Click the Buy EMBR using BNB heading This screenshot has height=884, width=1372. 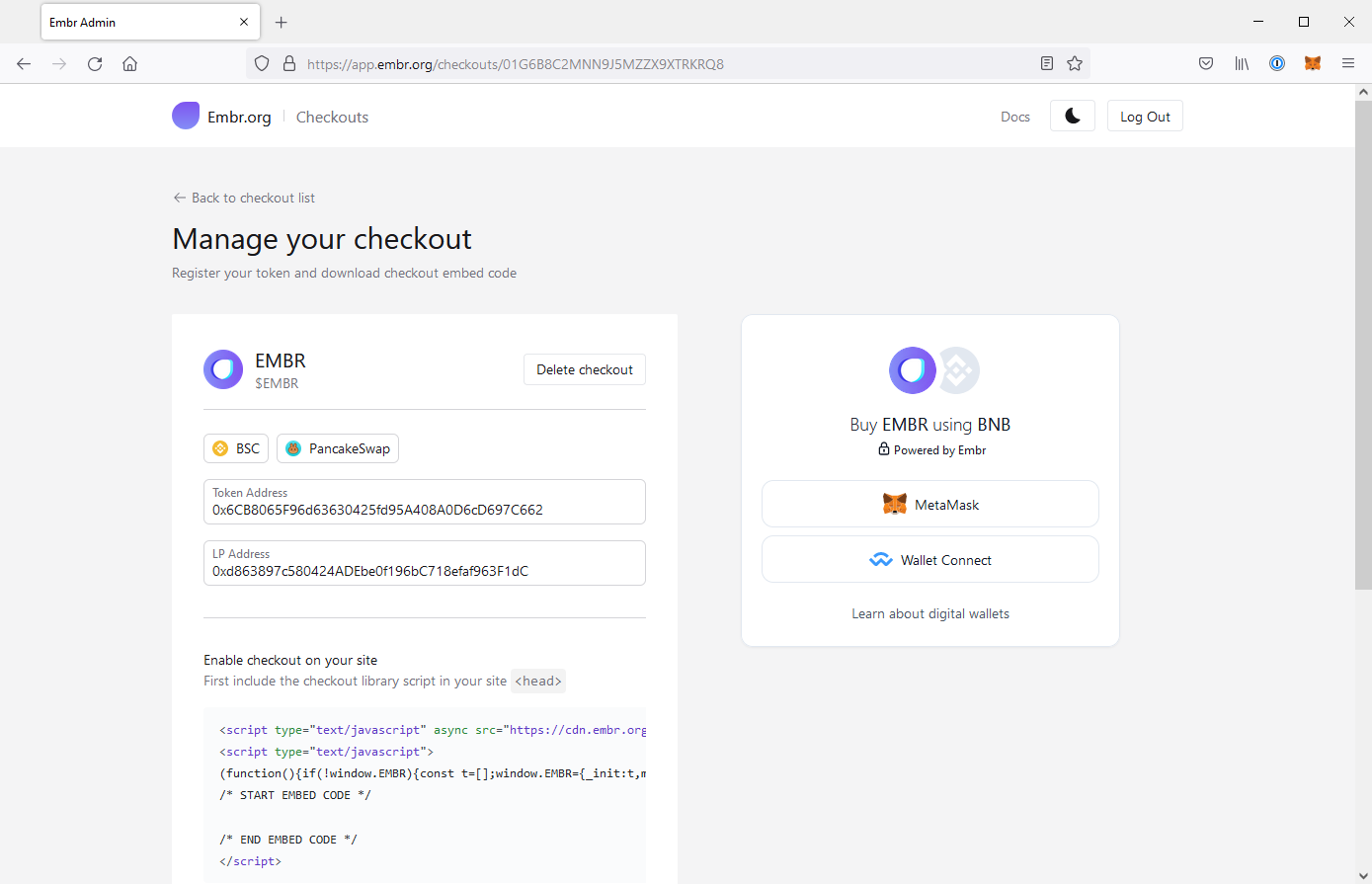(x=930, y=425)
